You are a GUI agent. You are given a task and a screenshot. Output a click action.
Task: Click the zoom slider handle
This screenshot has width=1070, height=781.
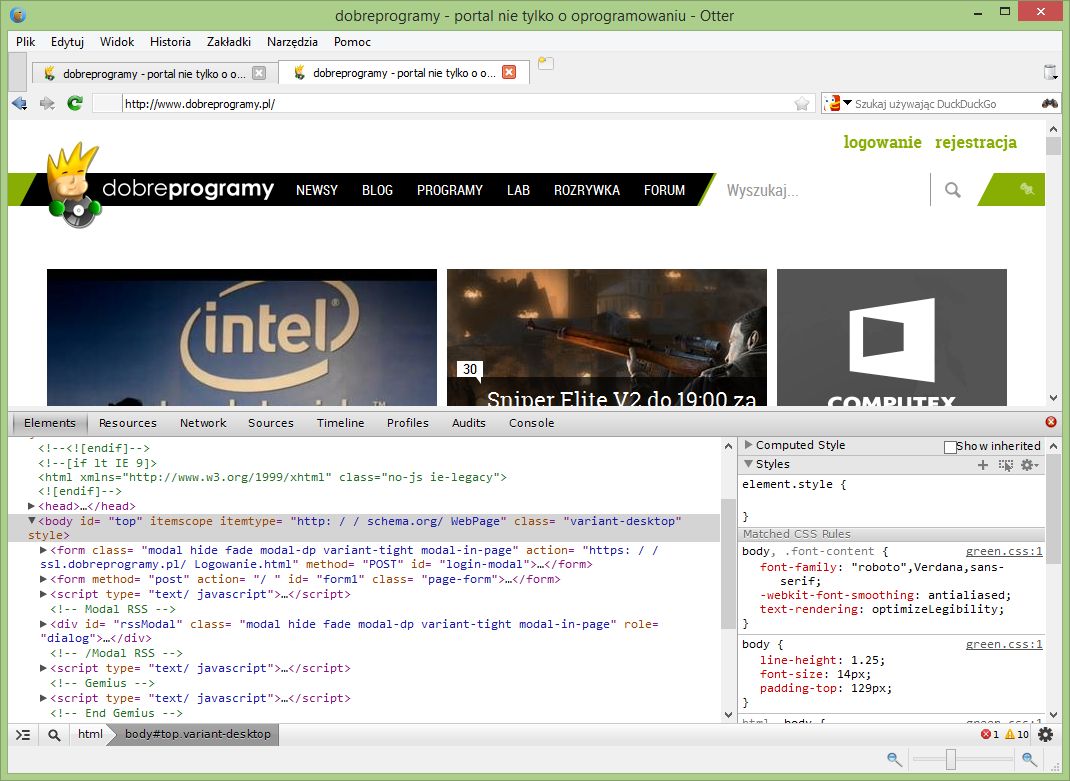pos(951,760)
